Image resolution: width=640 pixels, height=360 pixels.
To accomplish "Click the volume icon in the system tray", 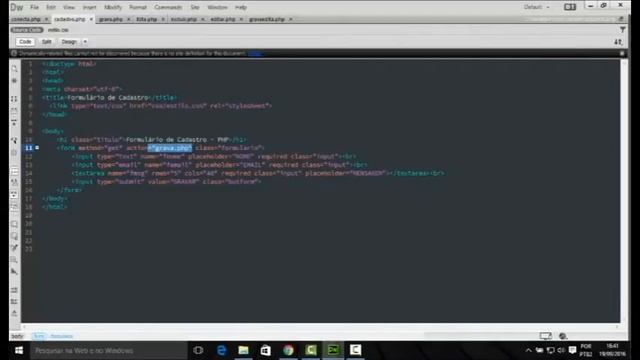I will pos(561,350).
